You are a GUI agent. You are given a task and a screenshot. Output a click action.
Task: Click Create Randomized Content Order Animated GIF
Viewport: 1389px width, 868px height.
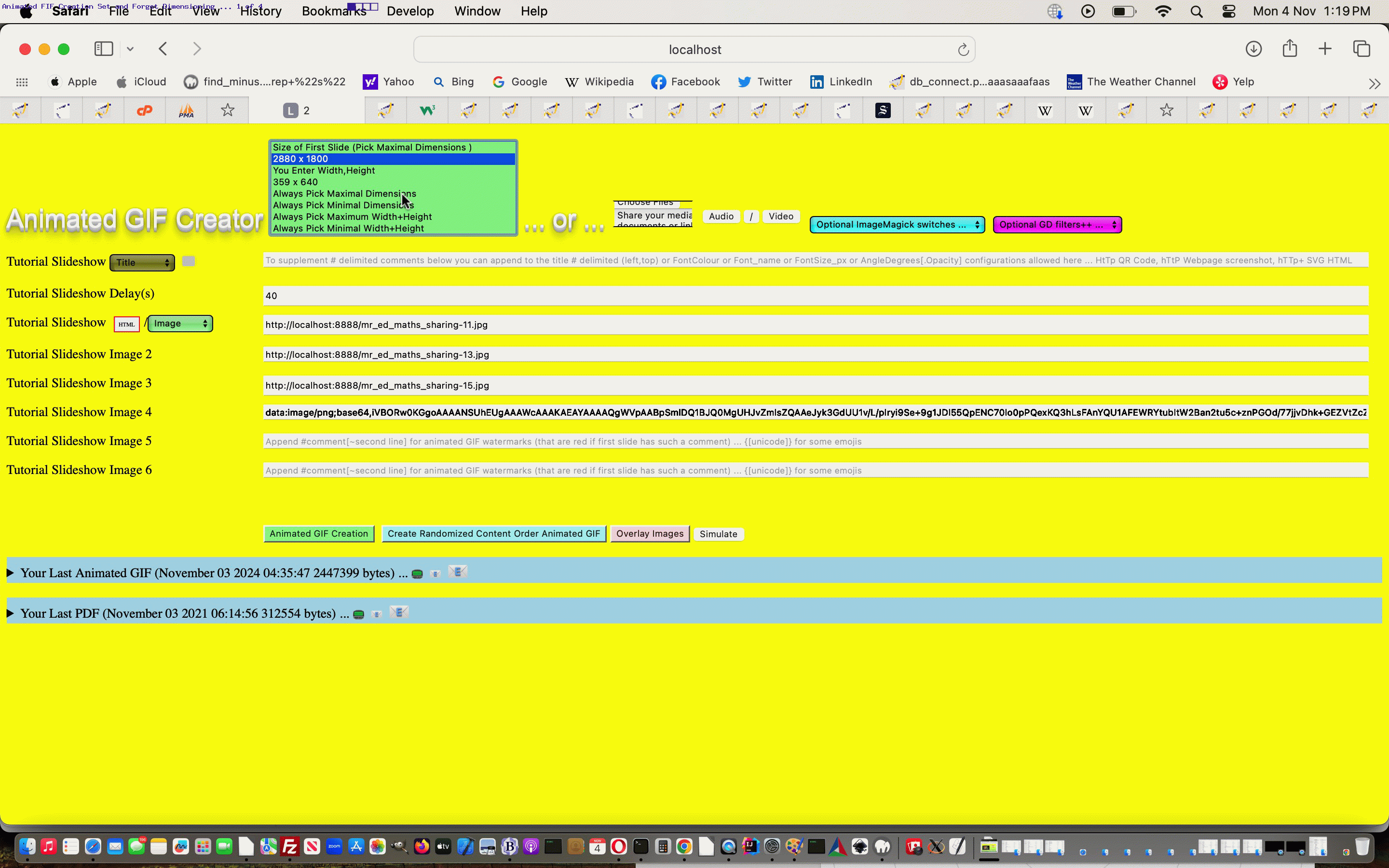click(493, 534)
